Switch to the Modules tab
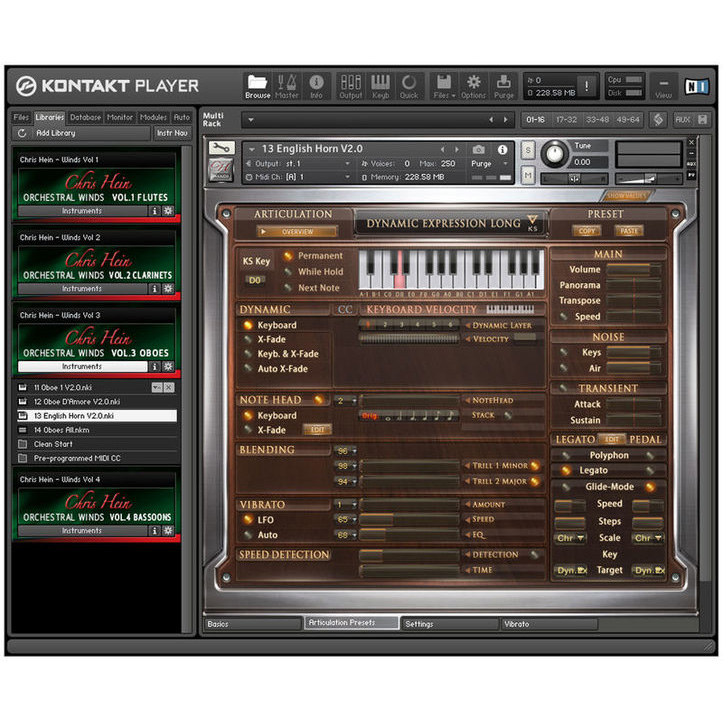723x723 pixels. click(x=153, y=118)
